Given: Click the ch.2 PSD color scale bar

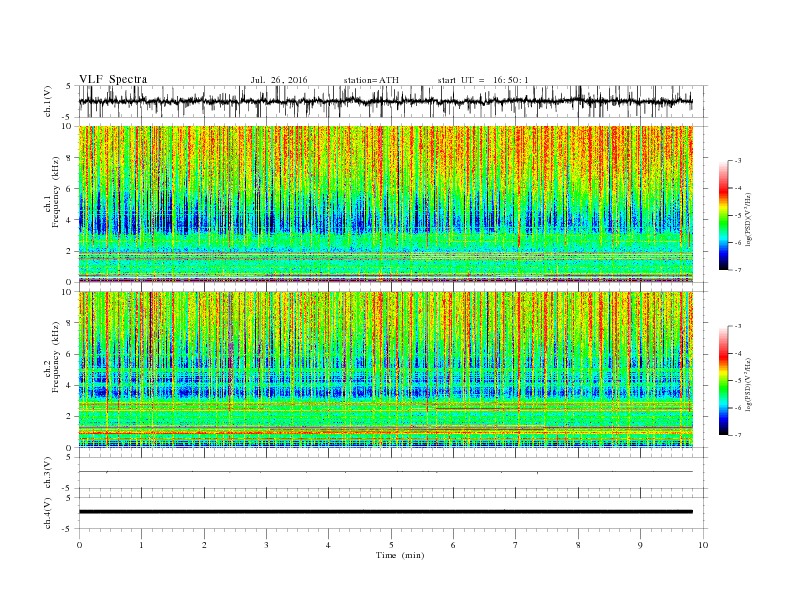Looking at the screenshot, I should (x=723, y=381).
